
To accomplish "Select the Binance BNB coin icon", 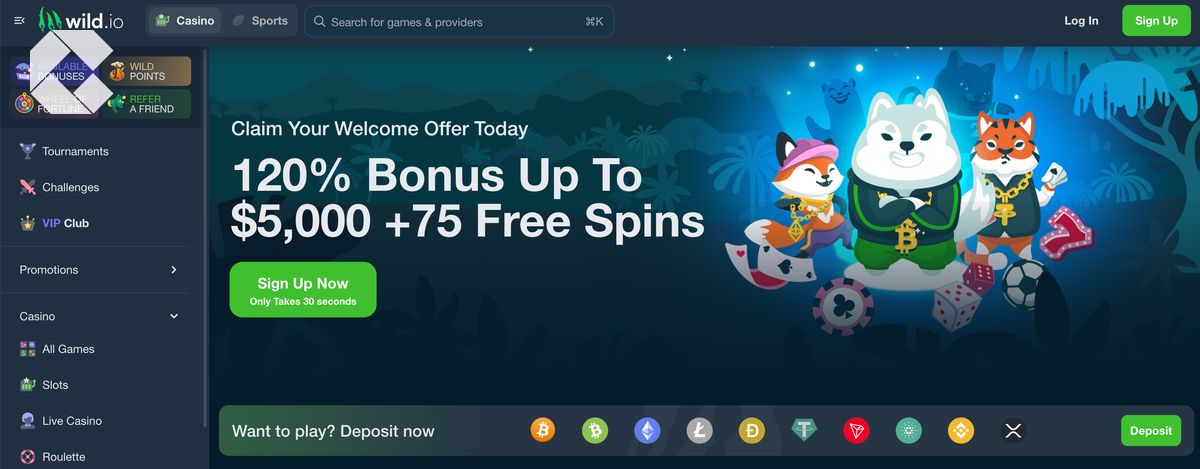I will pyautogui.click(x=961, y=431).
